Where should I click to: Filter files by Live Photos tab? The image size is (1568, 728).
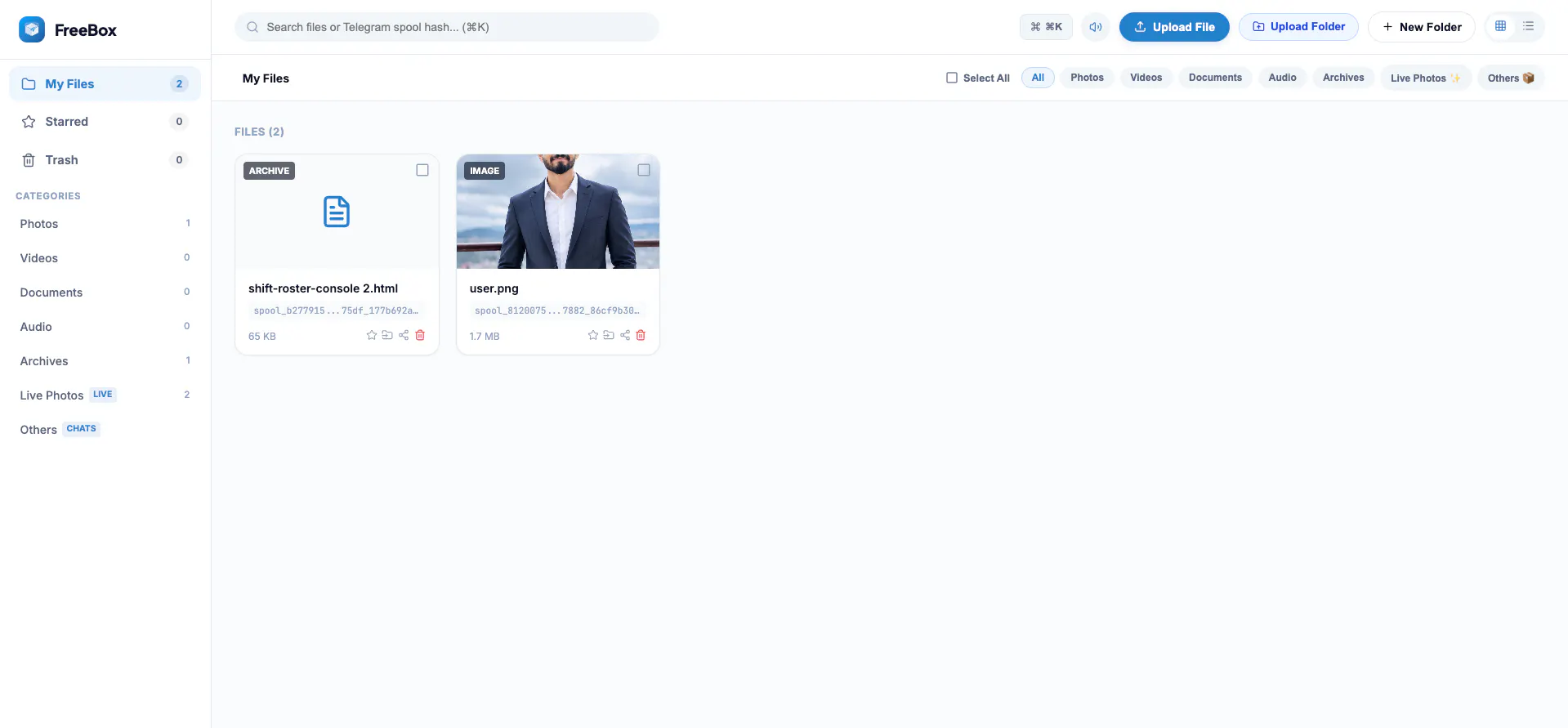1426,78
